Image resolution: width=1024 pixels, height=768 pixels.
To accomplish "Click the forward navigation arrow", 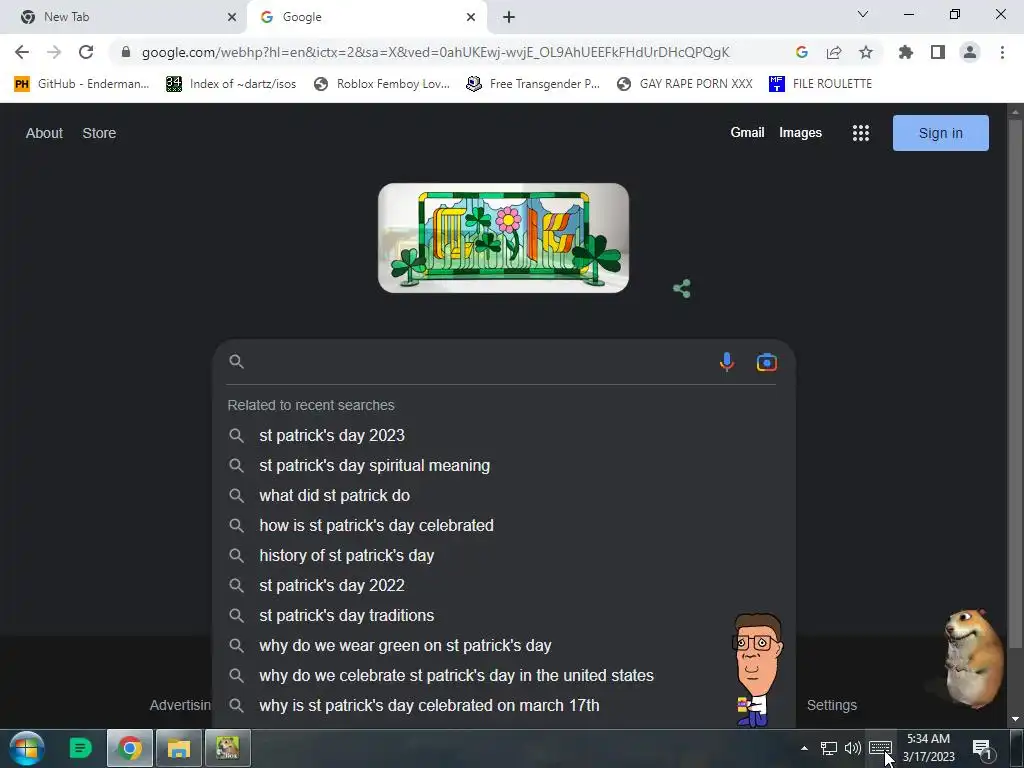I will 54,52.
